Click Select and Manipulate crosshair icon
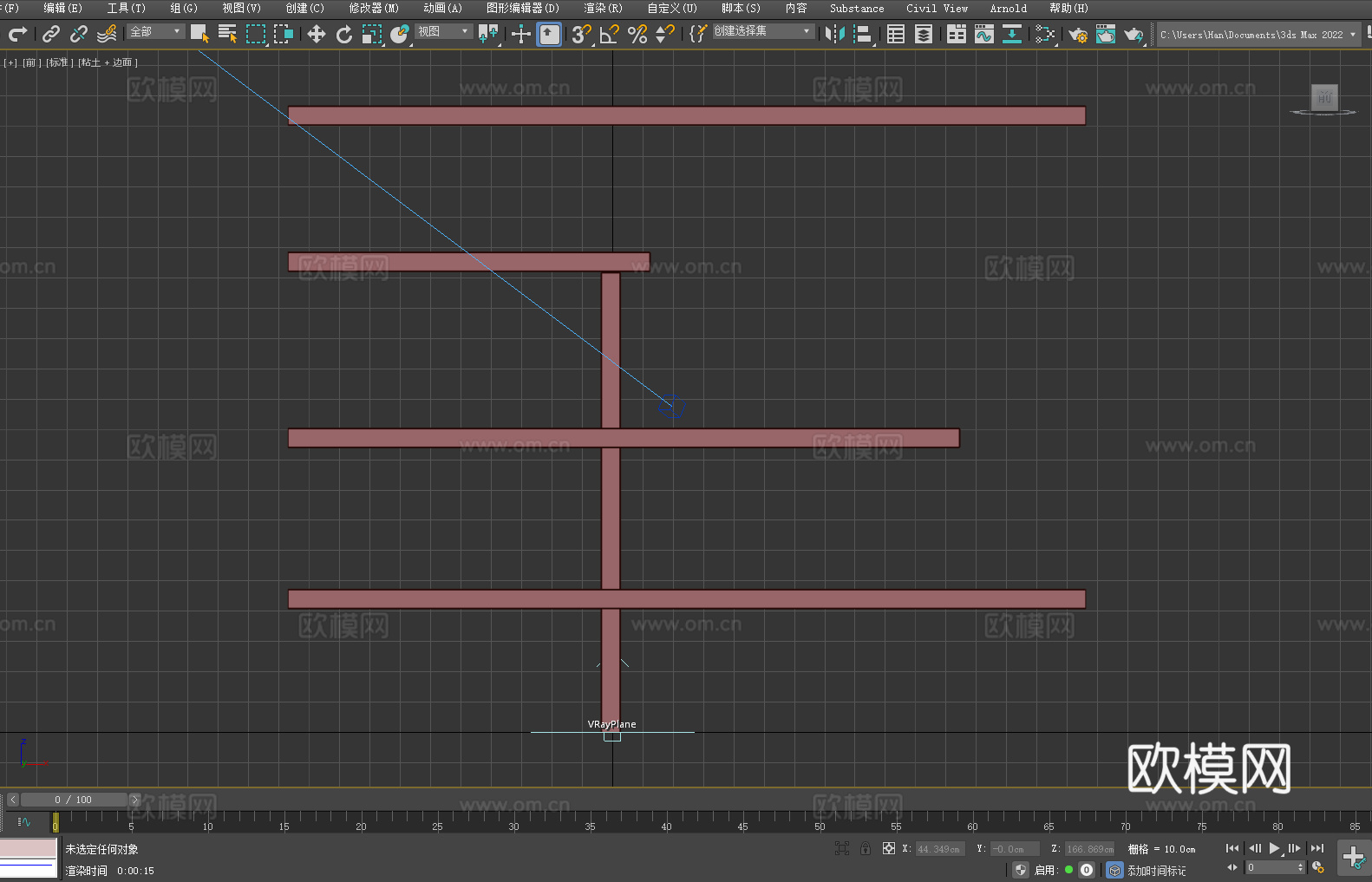 pos(520,34)
